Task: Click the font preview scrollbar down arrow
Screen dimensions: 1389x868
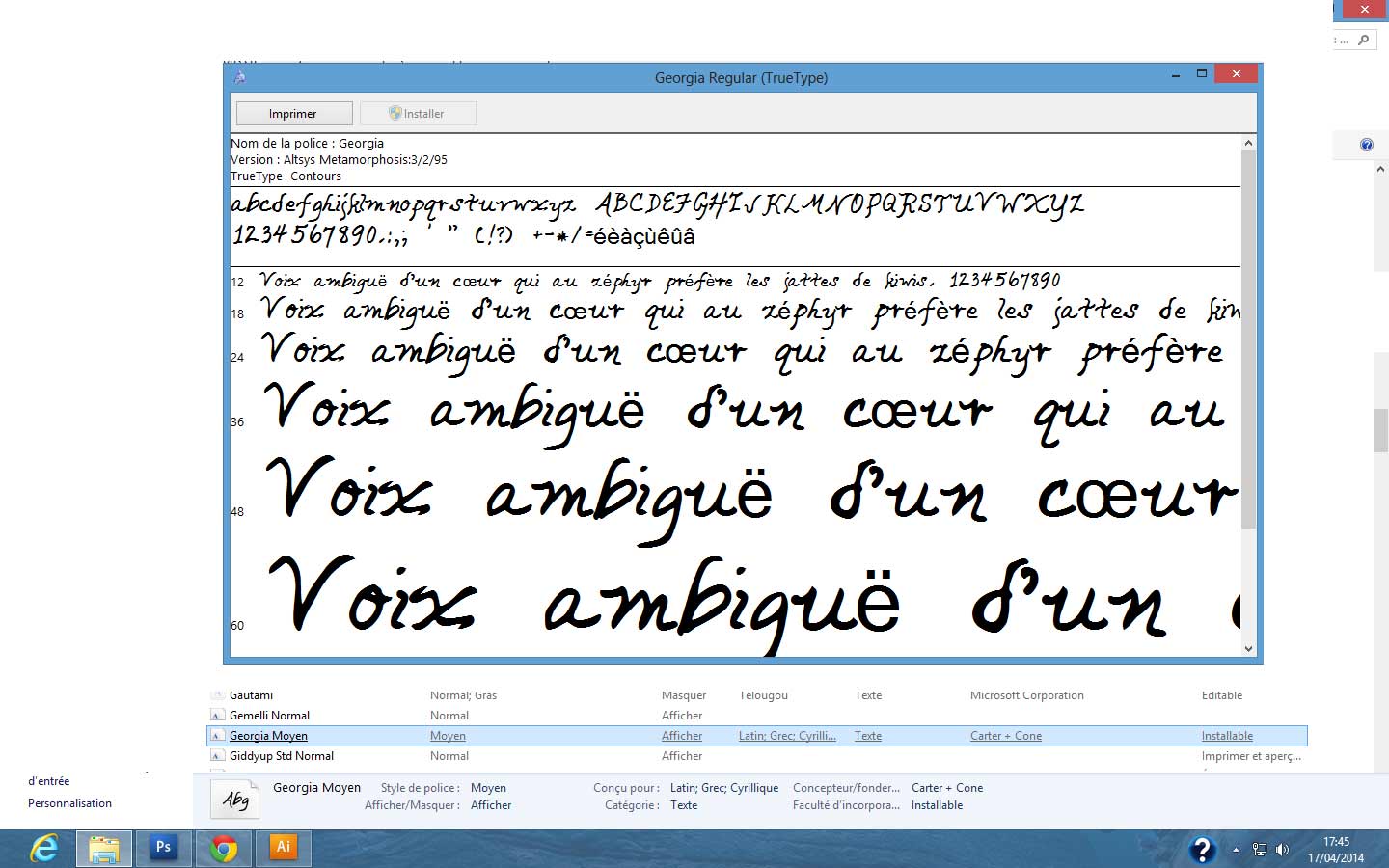Action: click(1248, 649)
